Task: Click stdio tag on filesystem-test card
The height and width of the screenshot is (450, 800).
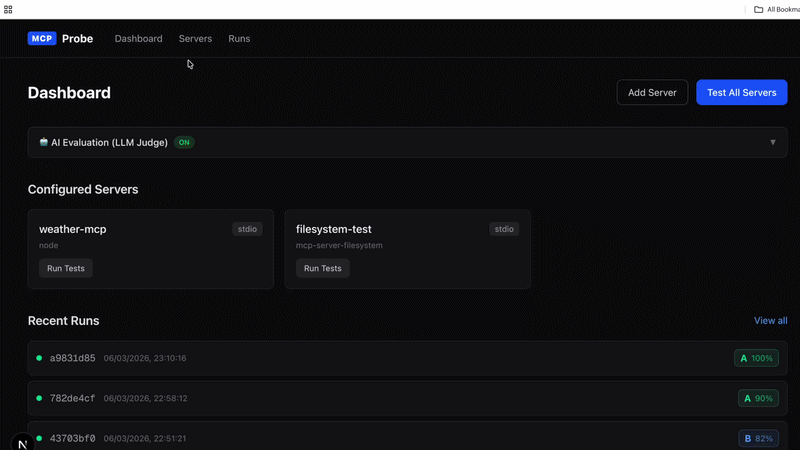Action: tap(504, 229)
